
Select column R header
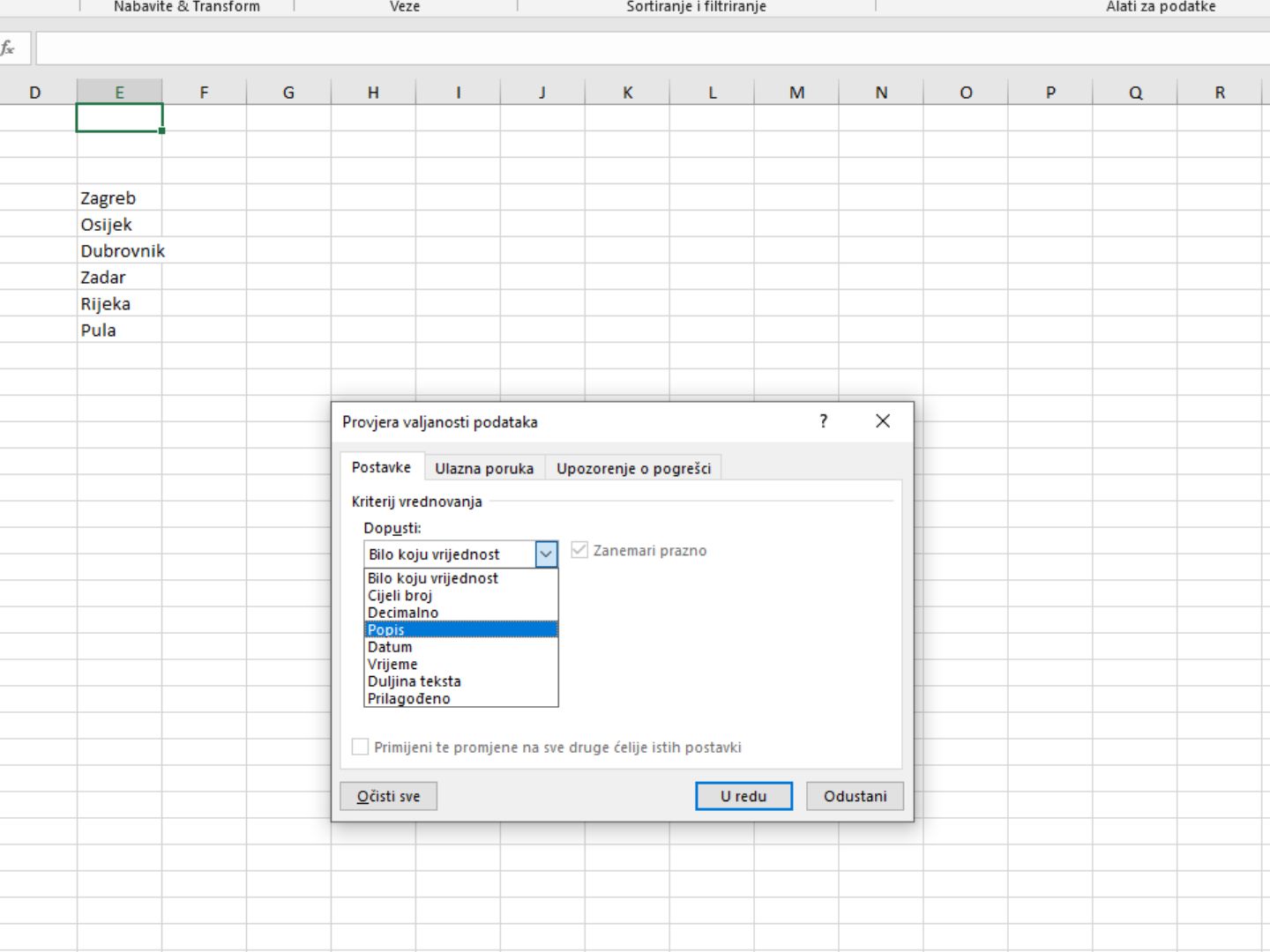tap(1221, 92)
